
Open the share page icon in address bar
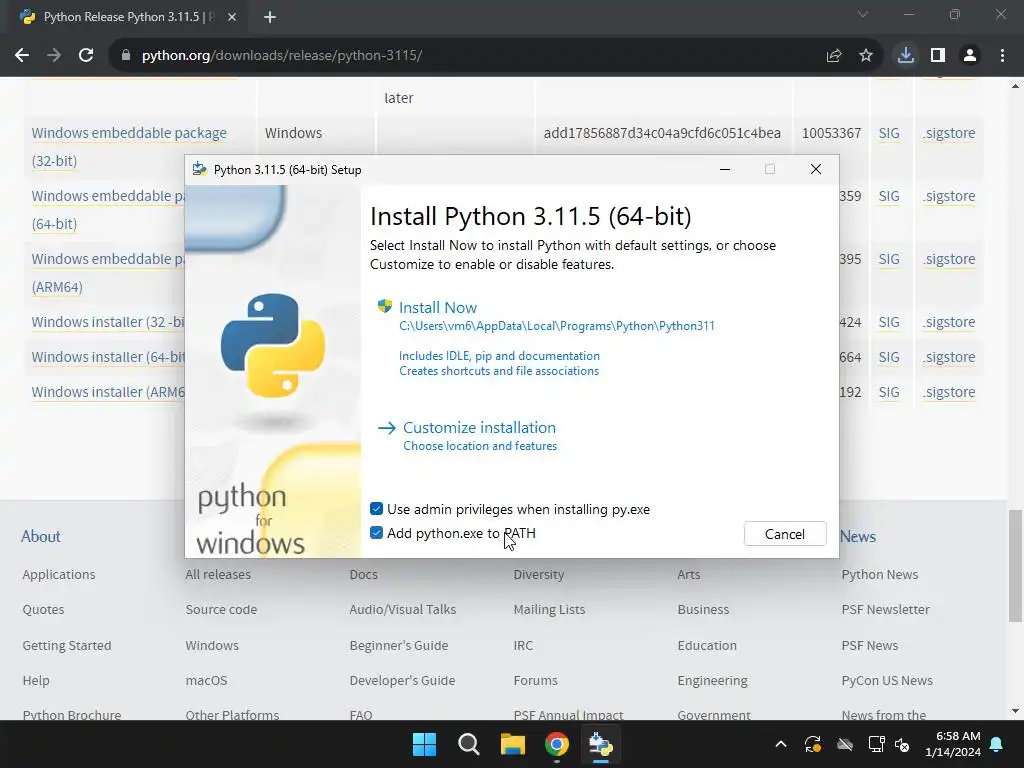(x=833, y=56)
